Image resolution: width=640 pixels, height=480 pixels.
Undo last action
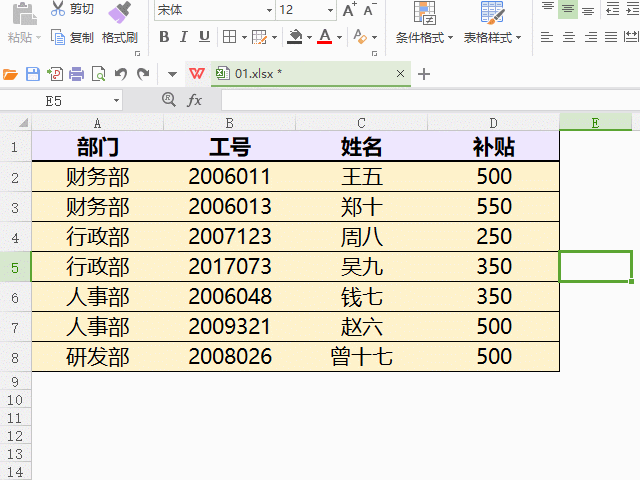[121, 74]
